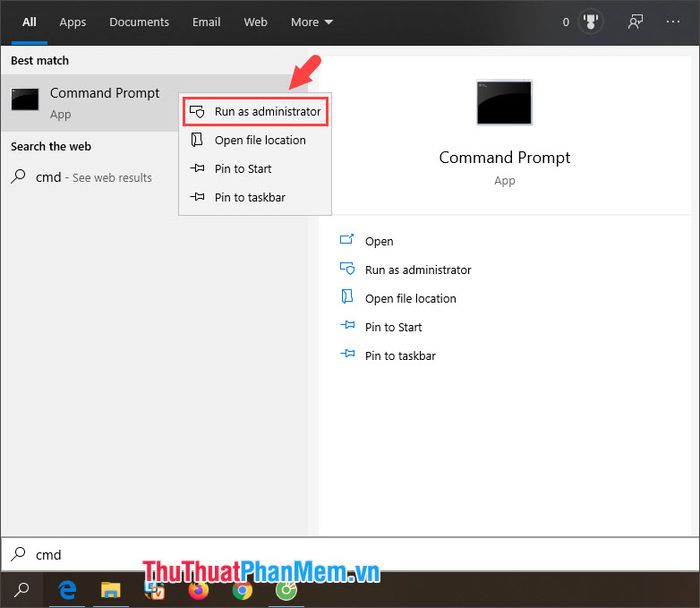Choose Pin to Start from context menu
The image size is (700, 608).
tap(242, 169)
